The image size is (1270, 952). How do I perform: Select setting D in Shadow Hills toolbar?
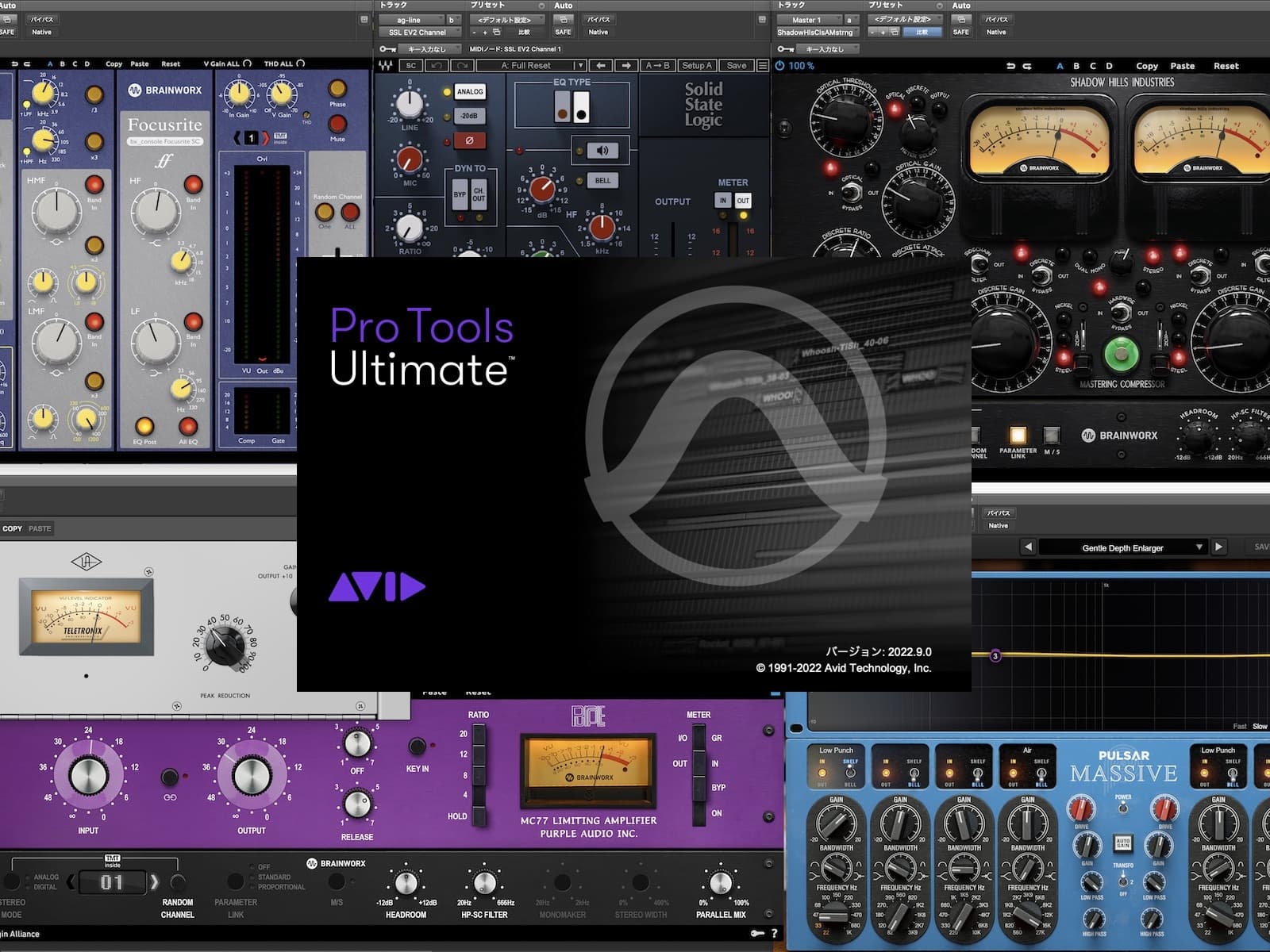point(1109,66)
